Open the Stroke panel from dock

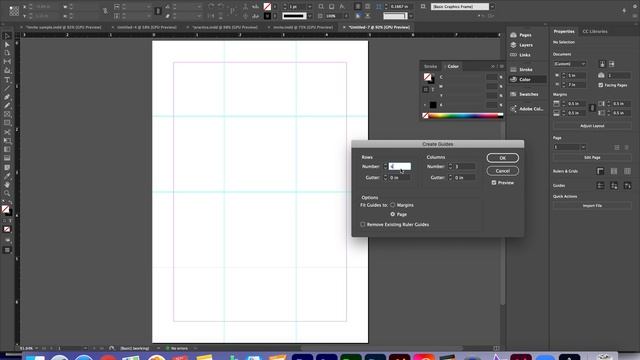click(513, 69)
